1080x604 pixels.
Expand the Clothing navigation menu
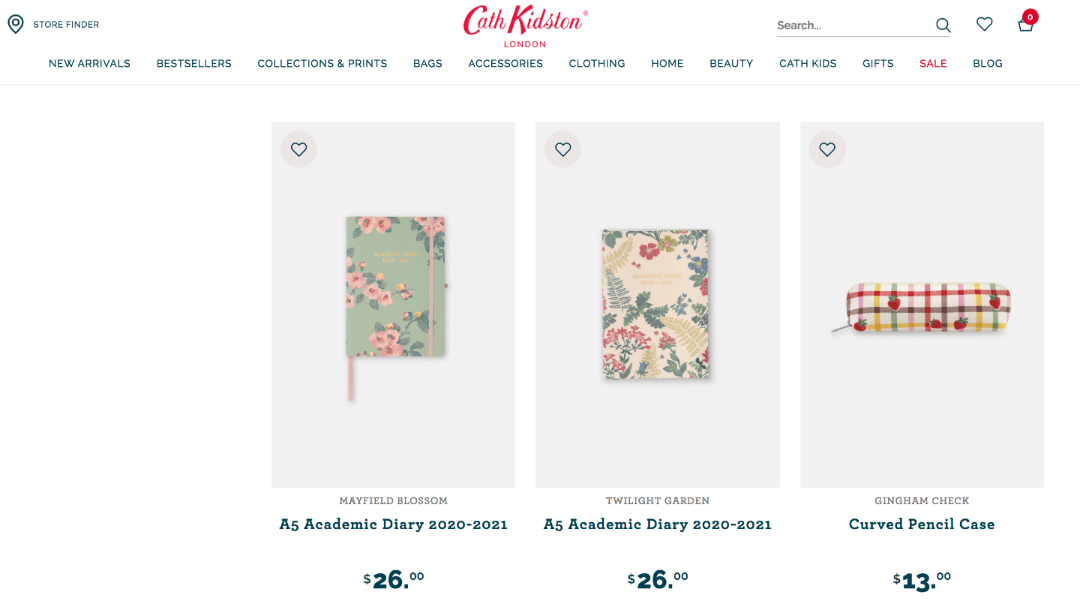pyautogui.click(x=597, y=63)
